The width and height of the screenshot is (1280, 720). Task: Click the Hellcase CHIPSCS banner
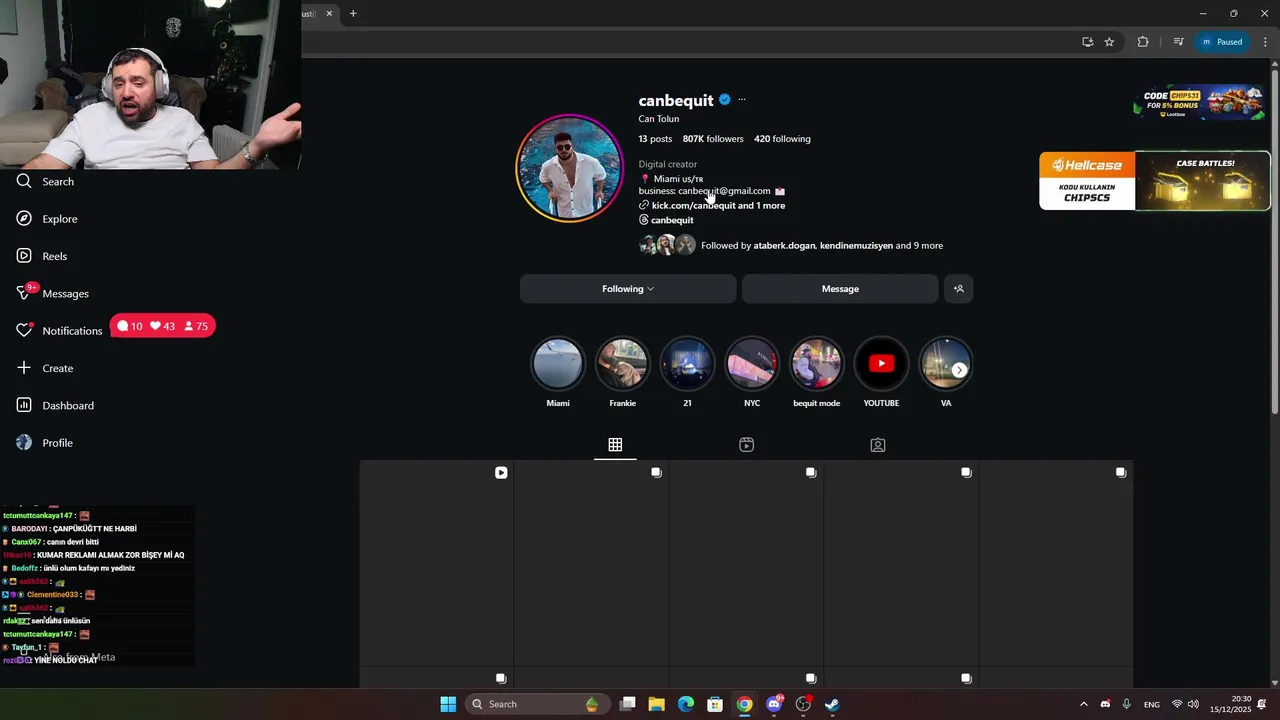[1154, 181]
